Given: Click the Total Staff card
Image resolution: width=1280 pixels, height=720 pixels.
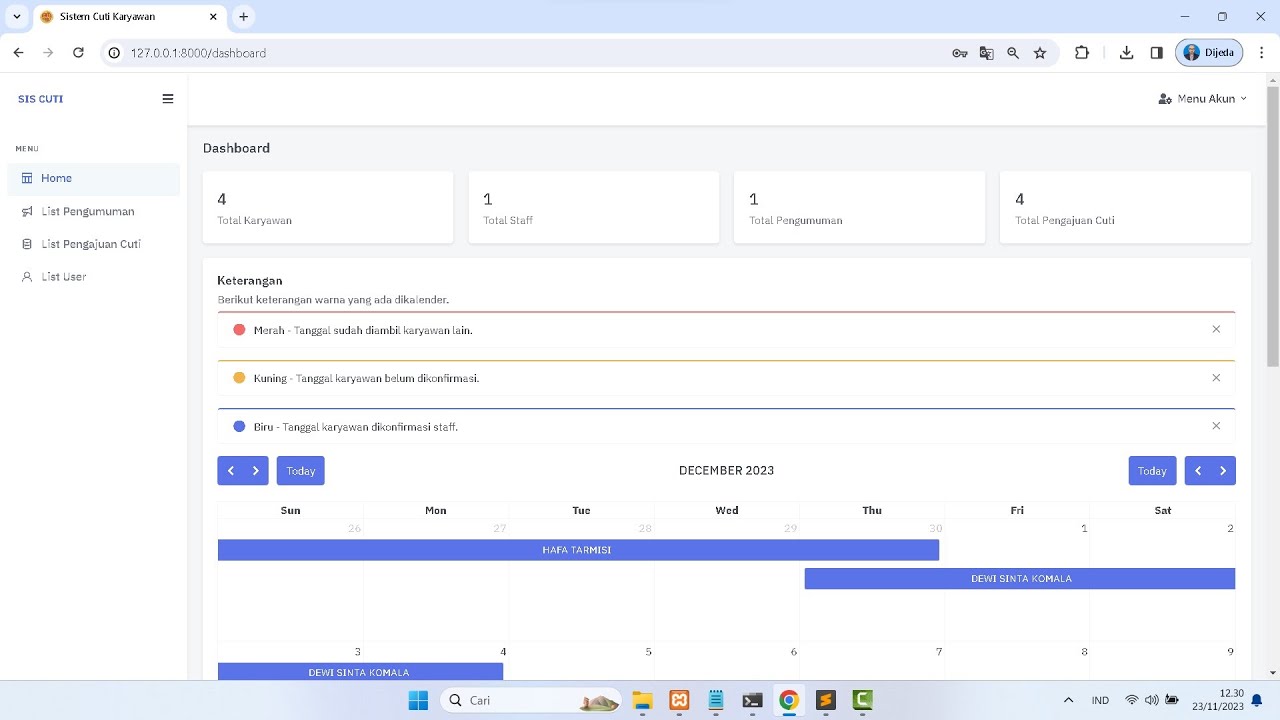Looking at the screenshot, I should pyautogui.click(x=594, y=207).
